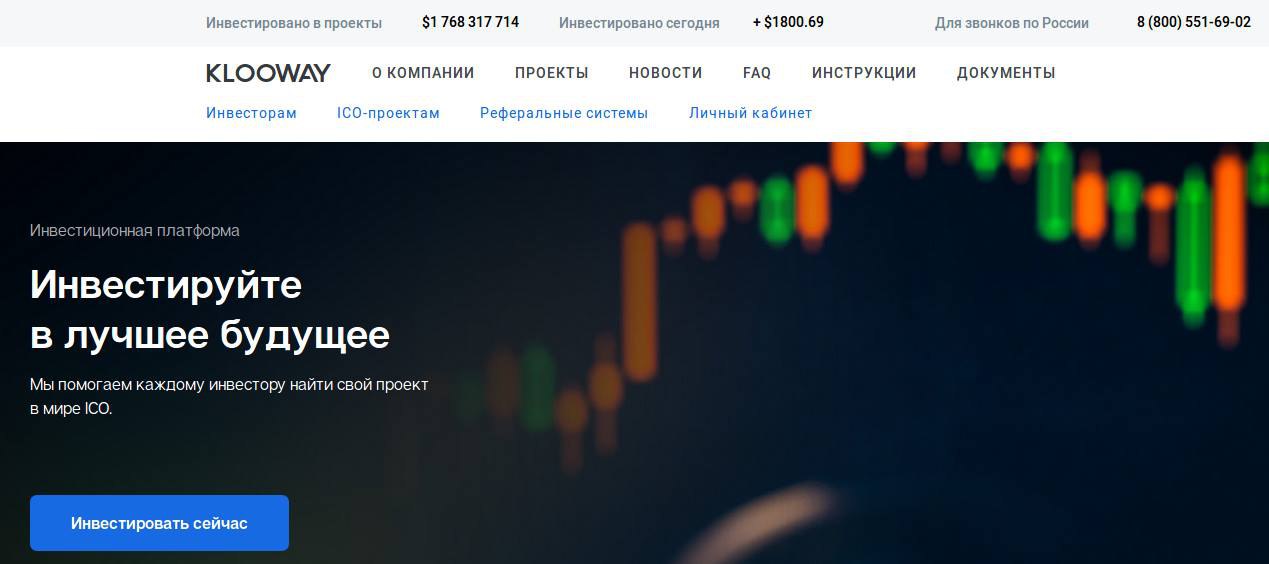Click the $1 768 317 714 invested amount

pos(470,22)
